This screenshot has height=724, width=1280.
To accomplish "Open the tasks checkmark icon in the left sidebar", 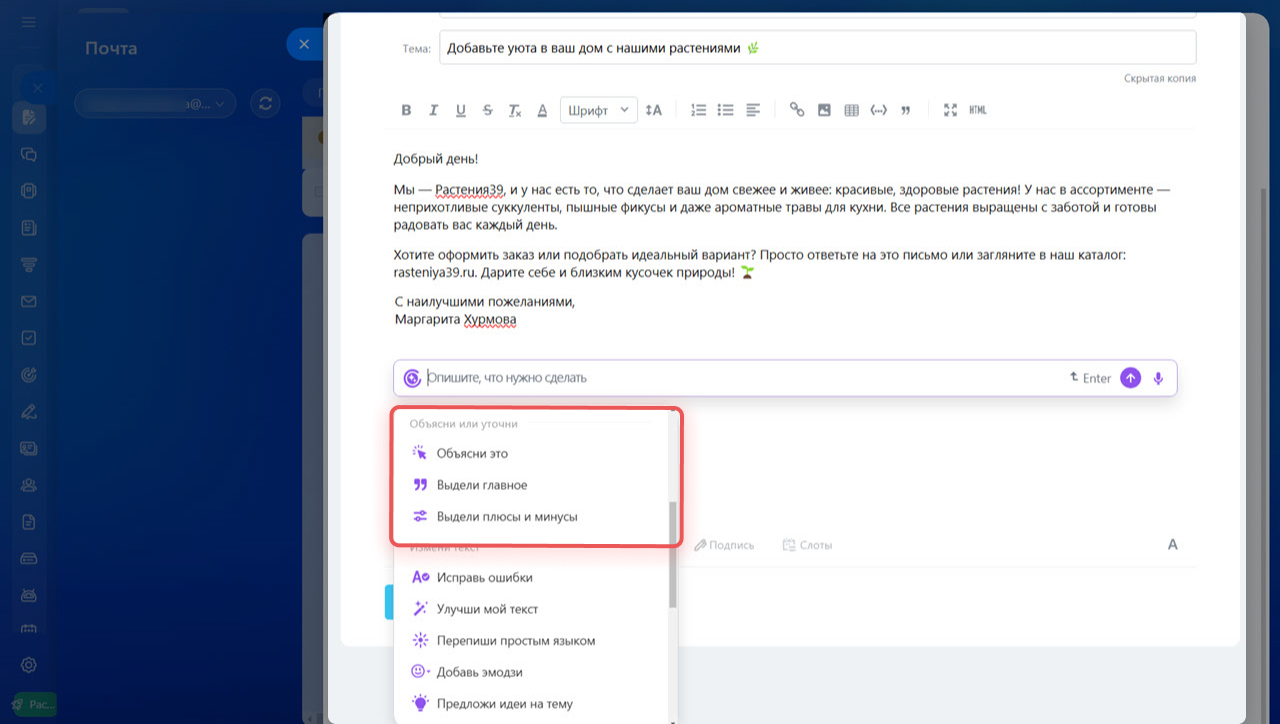I will coord(29,338).
